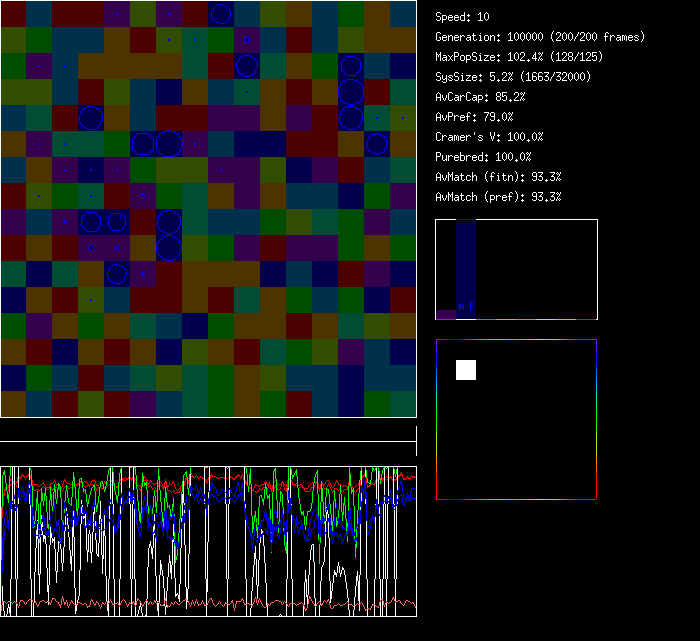Click the lower red line in time-series graph

pos(208,604)
